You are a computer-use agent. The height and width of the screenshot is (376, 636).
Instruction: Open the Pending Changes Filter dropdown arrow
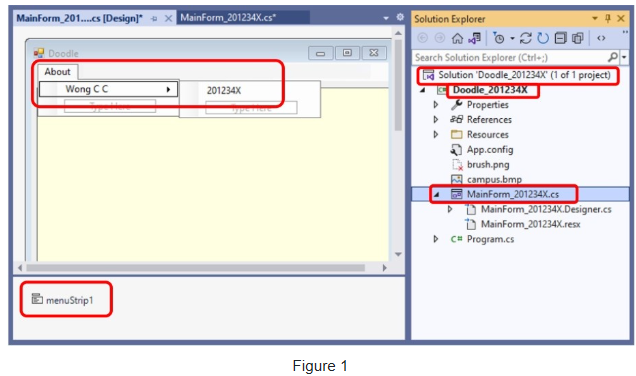point(512,39)
